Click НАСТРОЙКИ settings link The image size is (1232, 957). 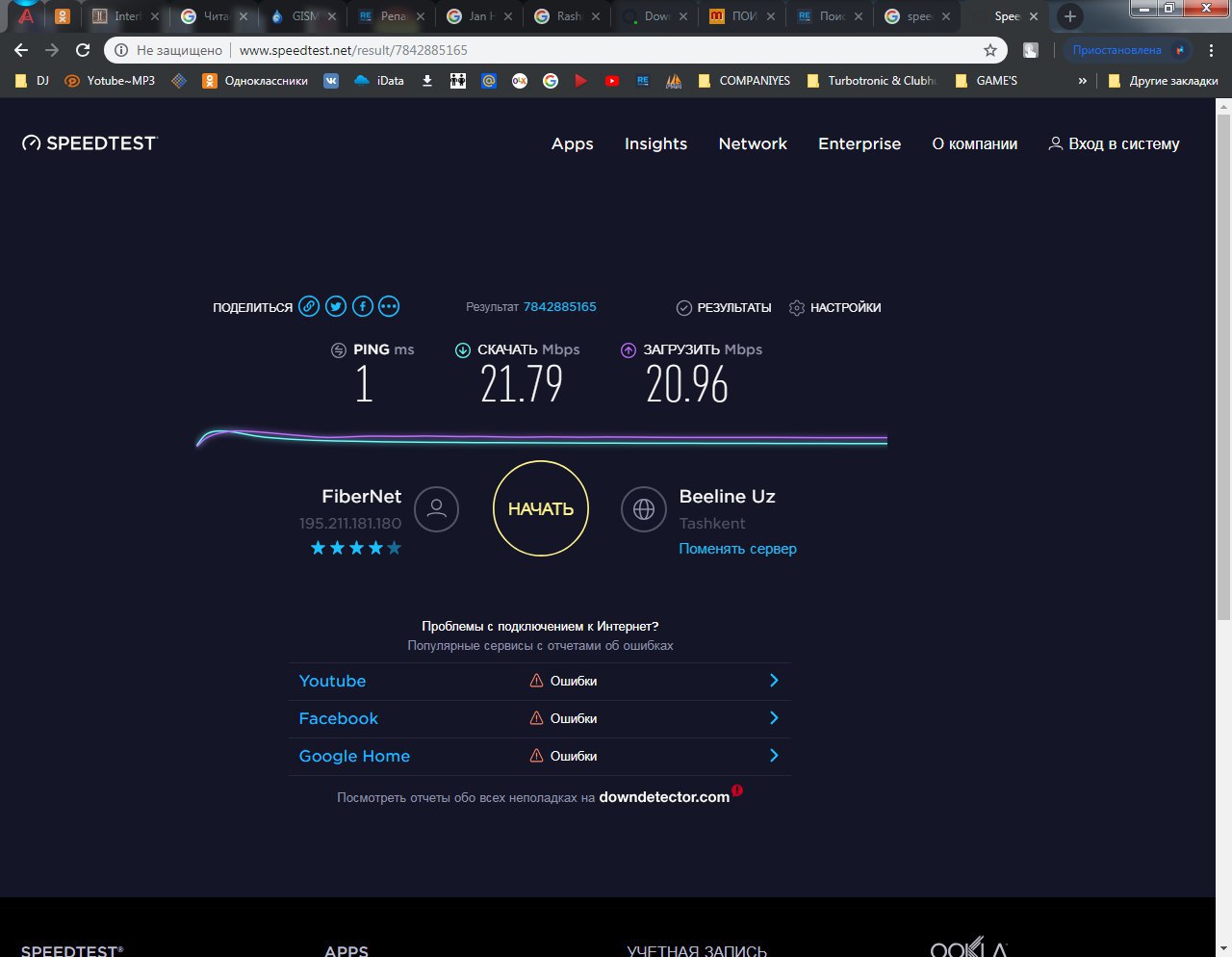tap(846, 308)
